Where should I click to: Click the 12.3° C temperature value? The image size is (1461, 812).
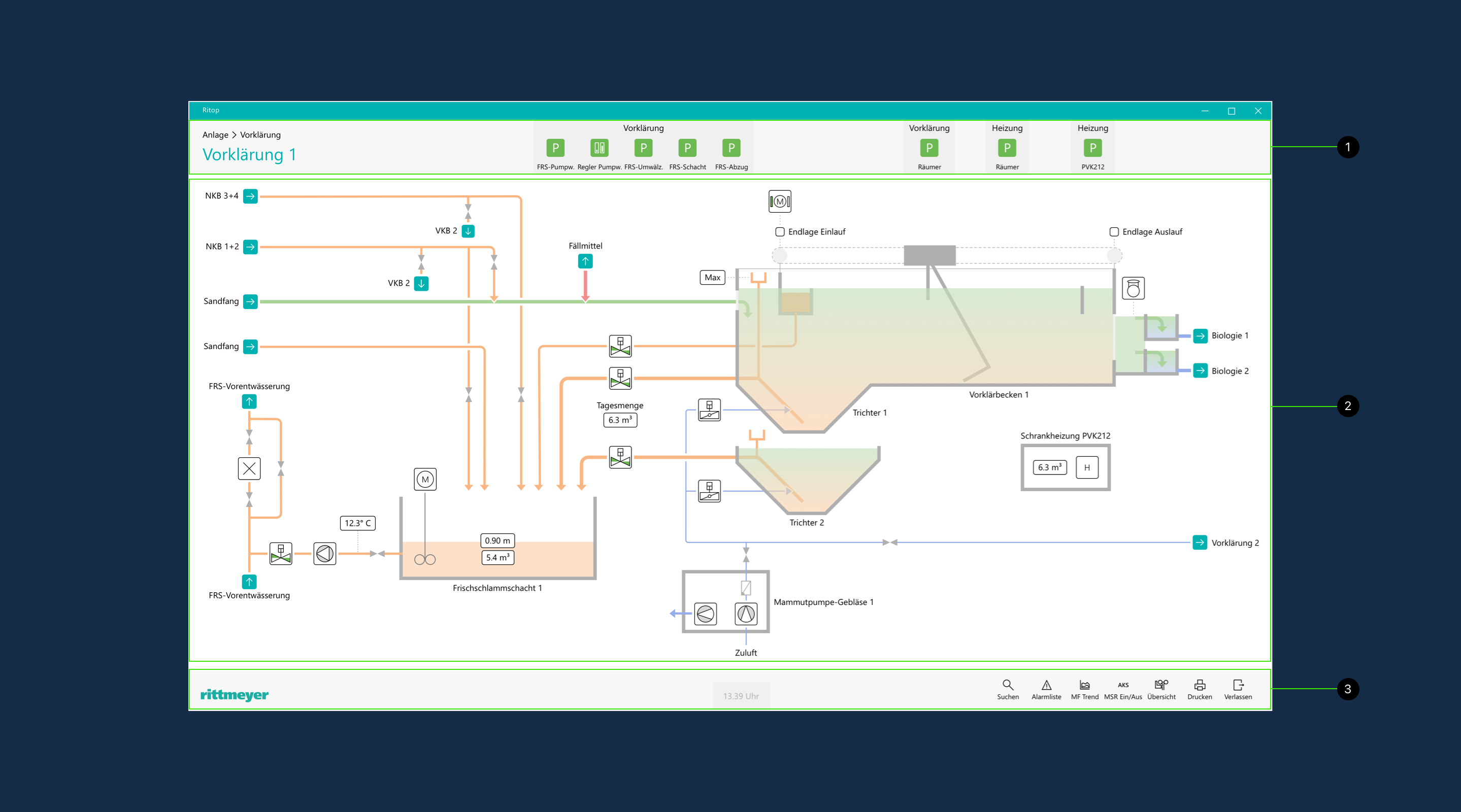pos(357,523)
